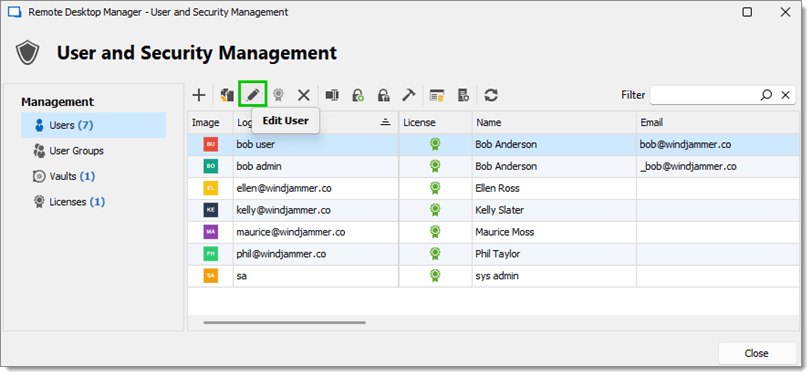Screen dimensions: 812x377
Task: Open the Import users toolbar icon
Action: (227, 95)
